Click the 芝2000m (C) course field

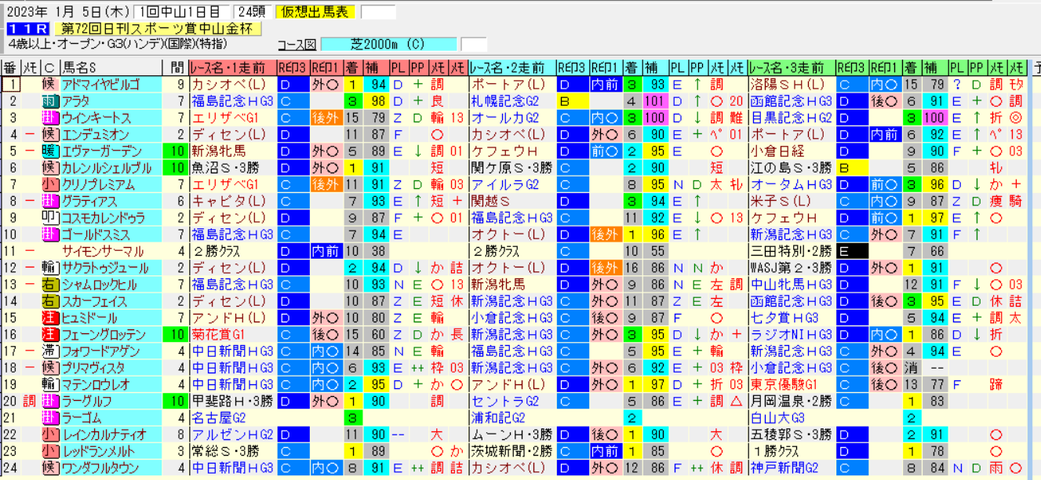(389, 45)
